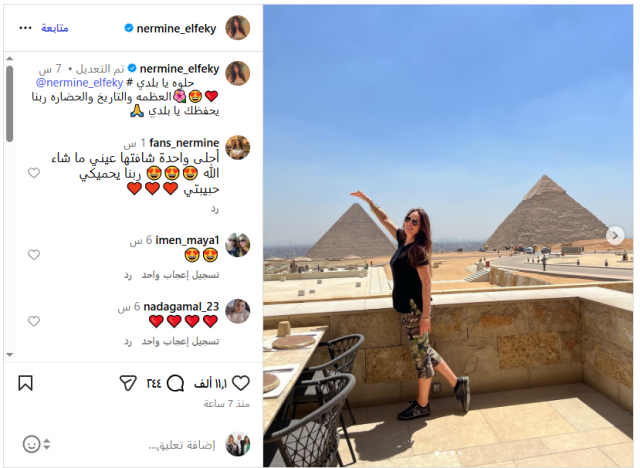Click the verified badge beside the header username
The height and width of the screenshot is (468, 640).
(129, 28)
